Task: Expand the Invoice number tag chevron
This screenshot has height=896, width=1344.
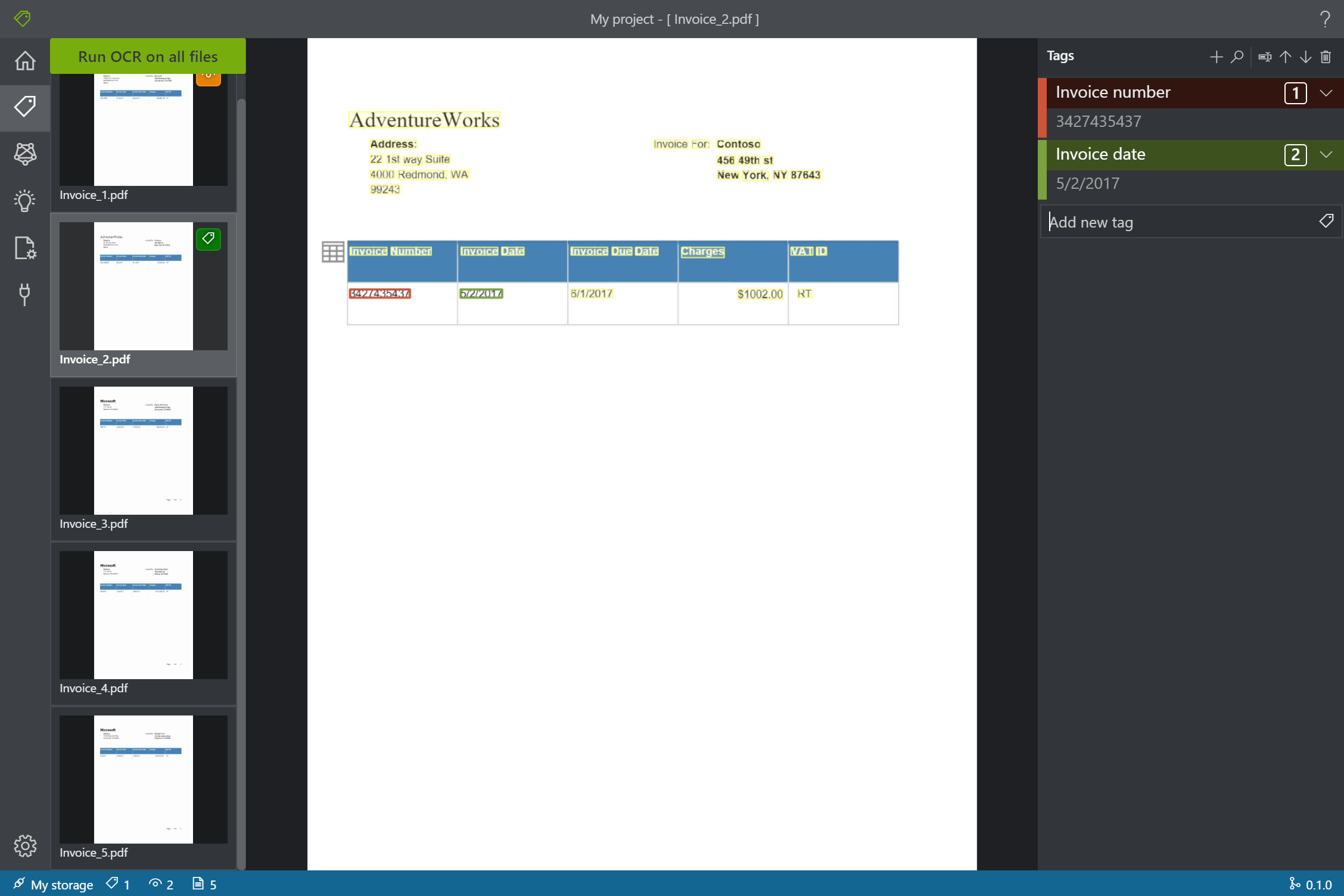Action: [1326, 93]
